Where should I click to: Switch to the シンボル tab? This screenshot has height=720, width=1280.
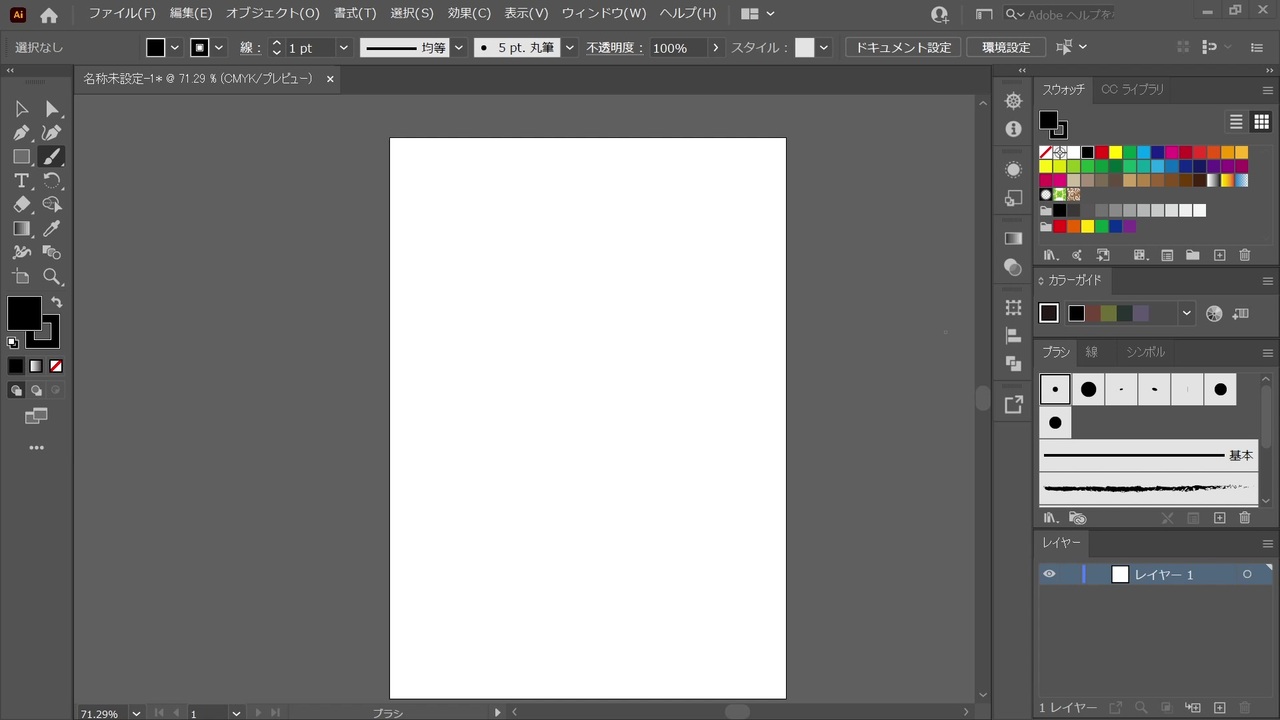[1145, 352]
